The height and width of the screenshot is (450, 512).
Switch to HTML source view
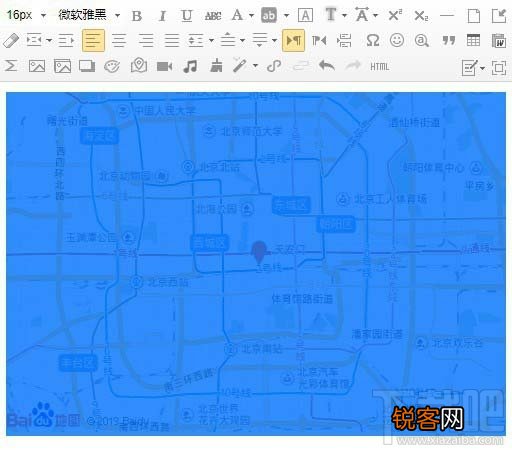point(380,67)
